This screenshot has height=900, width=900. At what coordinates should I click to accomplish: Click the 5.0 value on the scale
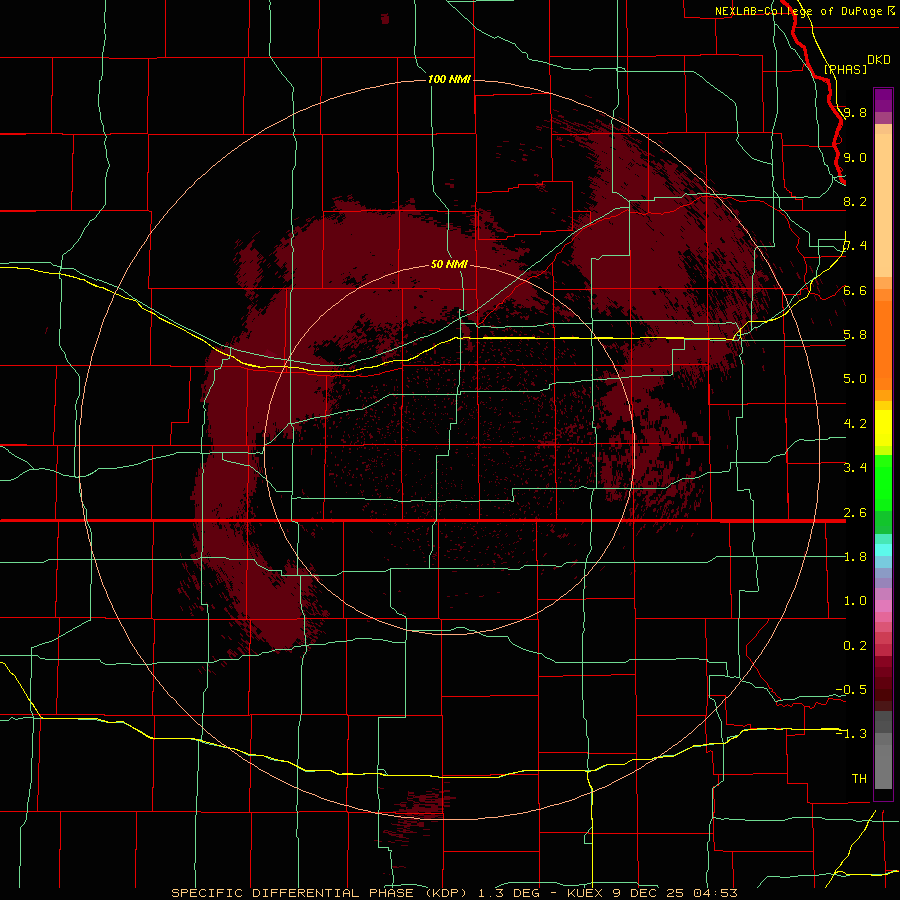[855, 379]
